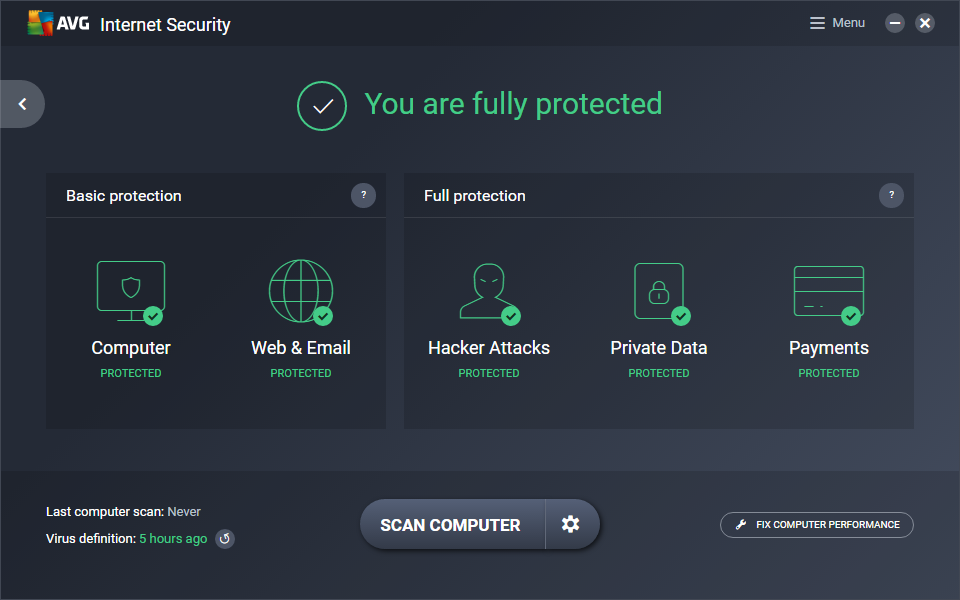Screen dimensions: 960x600
Task: Click Fix Computer Performance button
Action: point(816,525)
